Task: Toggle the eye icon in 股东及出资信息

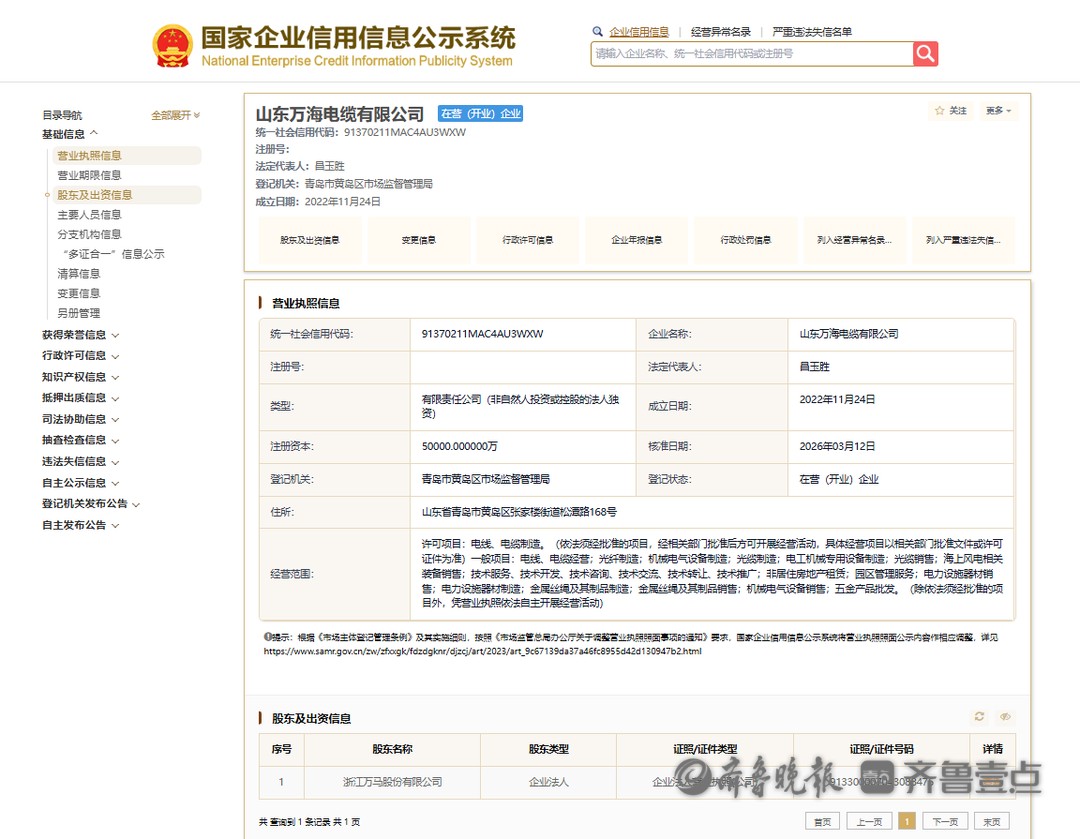Action: [x=1005, y=716]
